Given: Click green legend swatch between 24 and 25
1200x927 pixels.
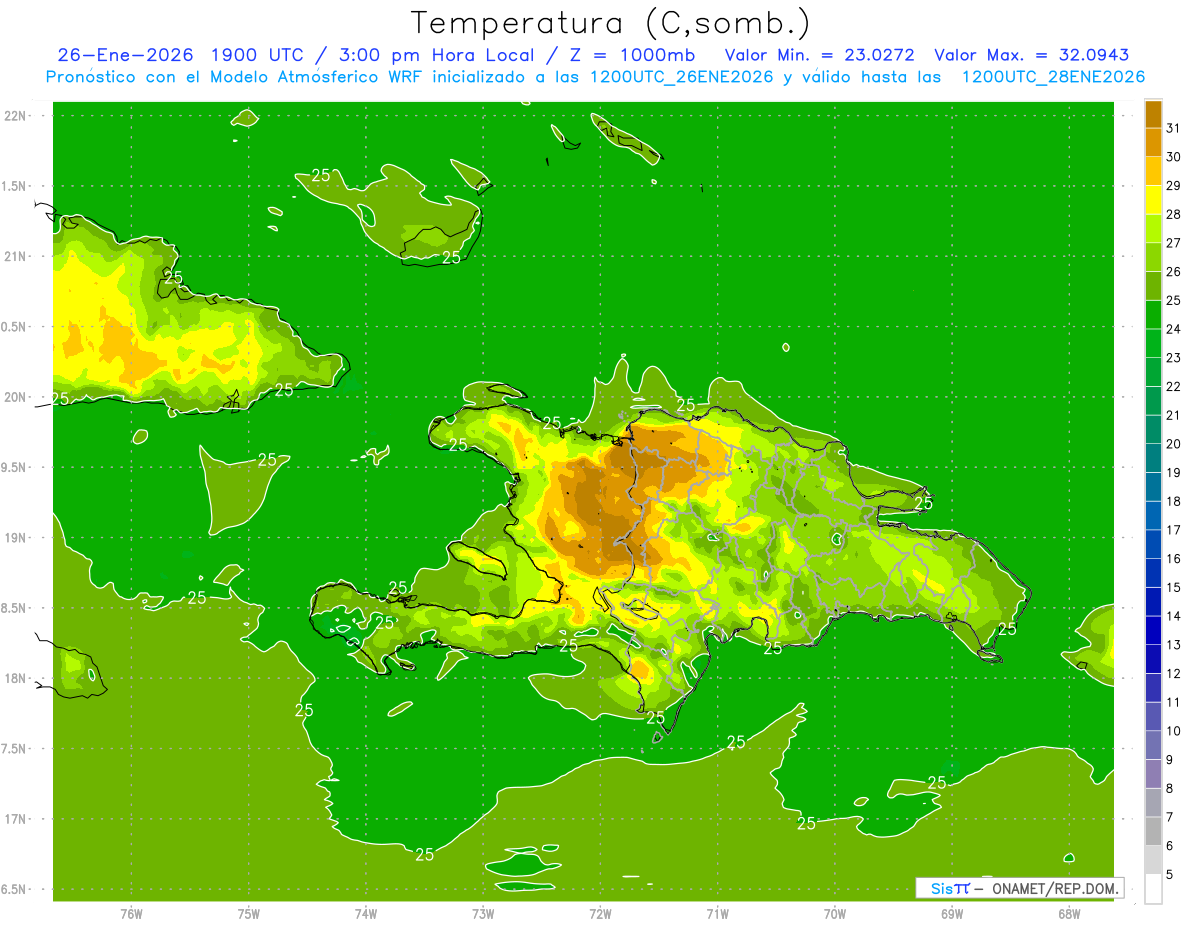Looking at the screenshot, I should tap(1153, 315).
